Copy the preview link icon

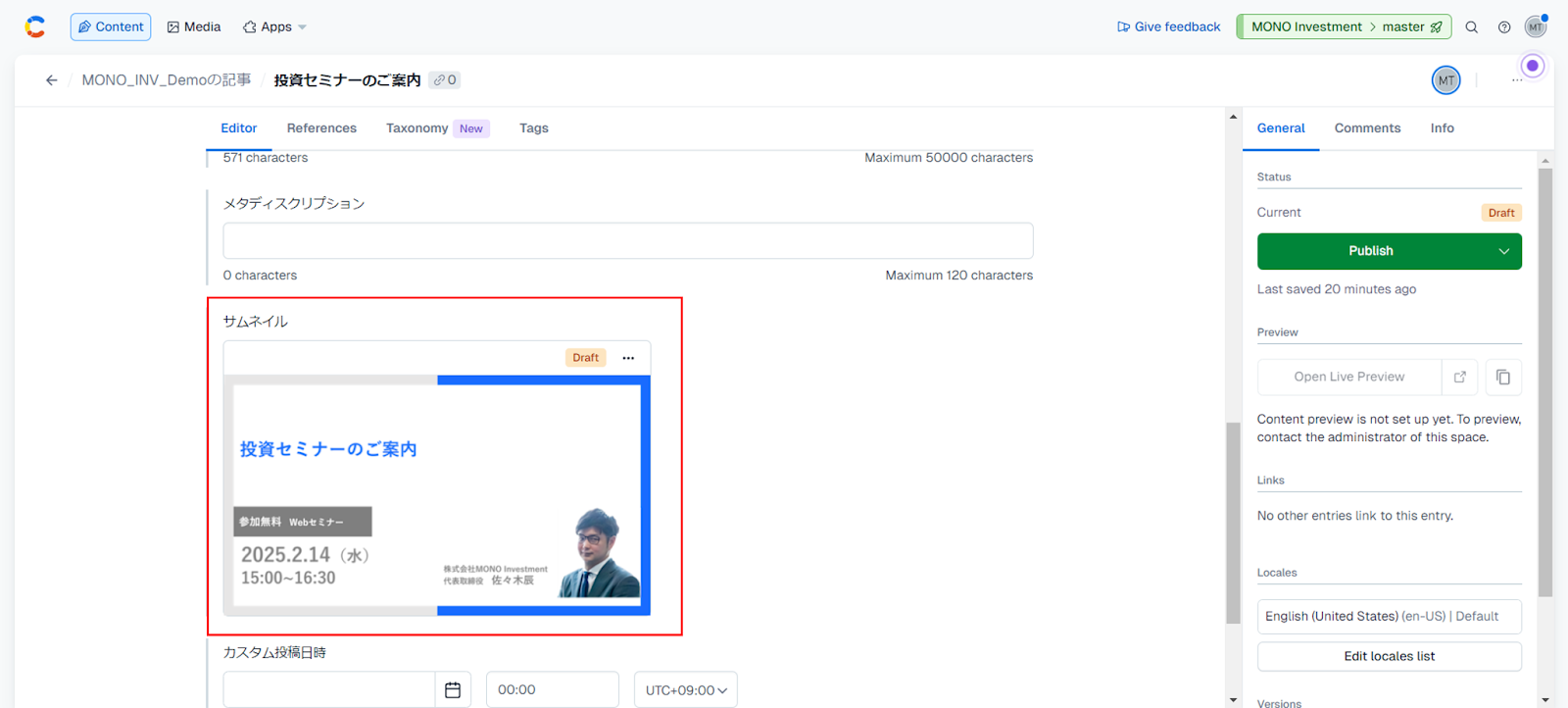1503,377
